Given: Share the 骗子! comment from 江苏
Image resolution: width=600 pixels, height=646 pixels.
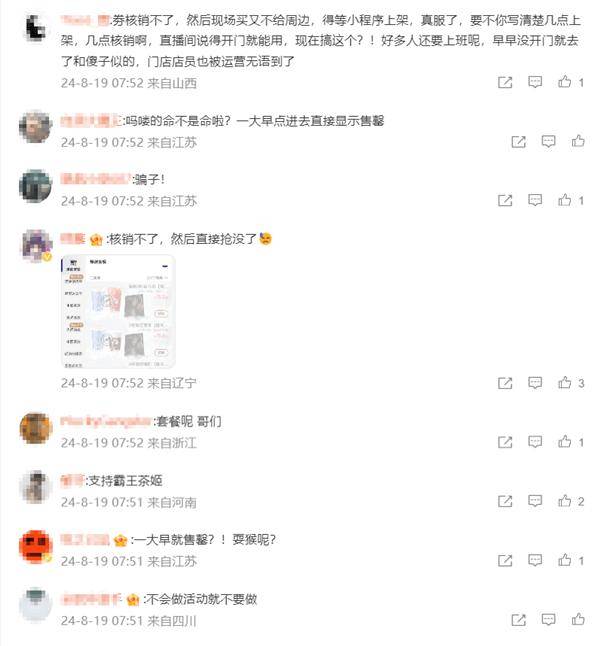Looking at the screenshot, I should pos(505,201).
